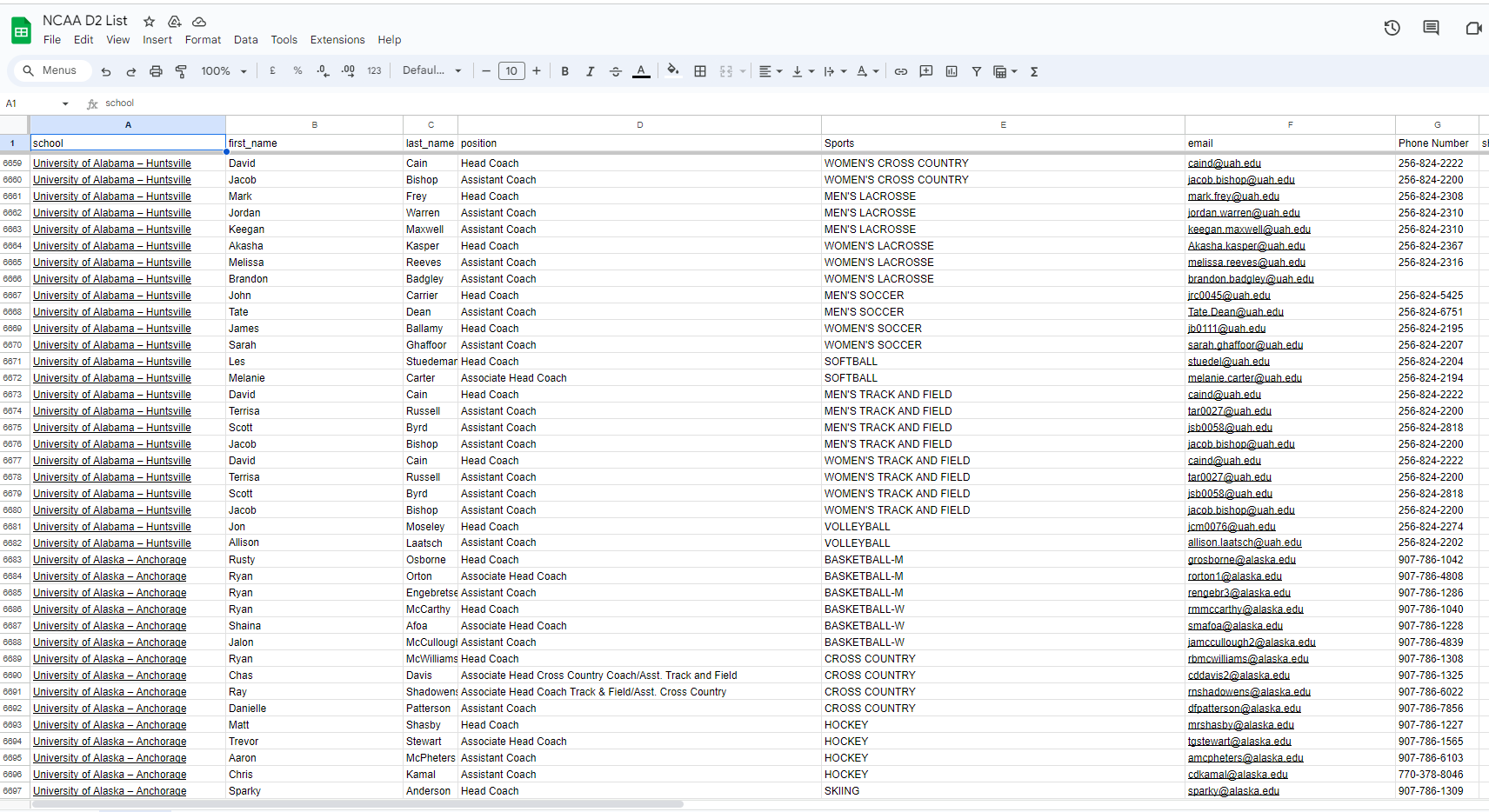This screenshot has width=1489, height=812.
Task: Open the vertical align dropdown
Action: pos(803,71)
